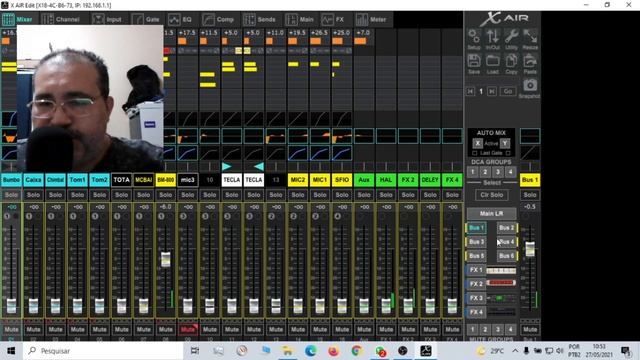The image size is (640, 360).
Task: Select Bus 6 sends layer
Action: point(507,256)
